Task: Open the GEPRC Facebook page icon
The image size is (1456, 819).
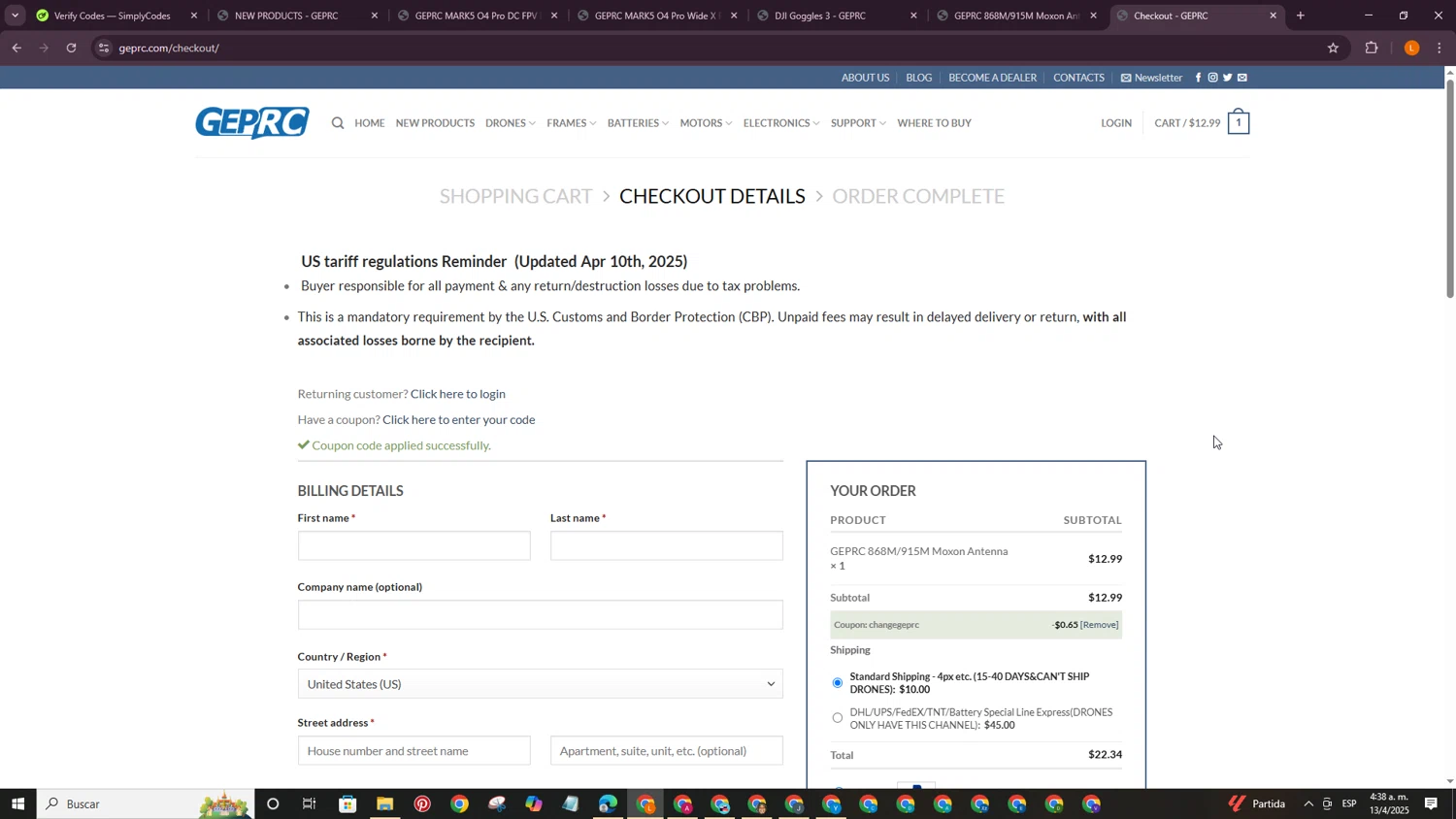Action: coord(1198,78)
